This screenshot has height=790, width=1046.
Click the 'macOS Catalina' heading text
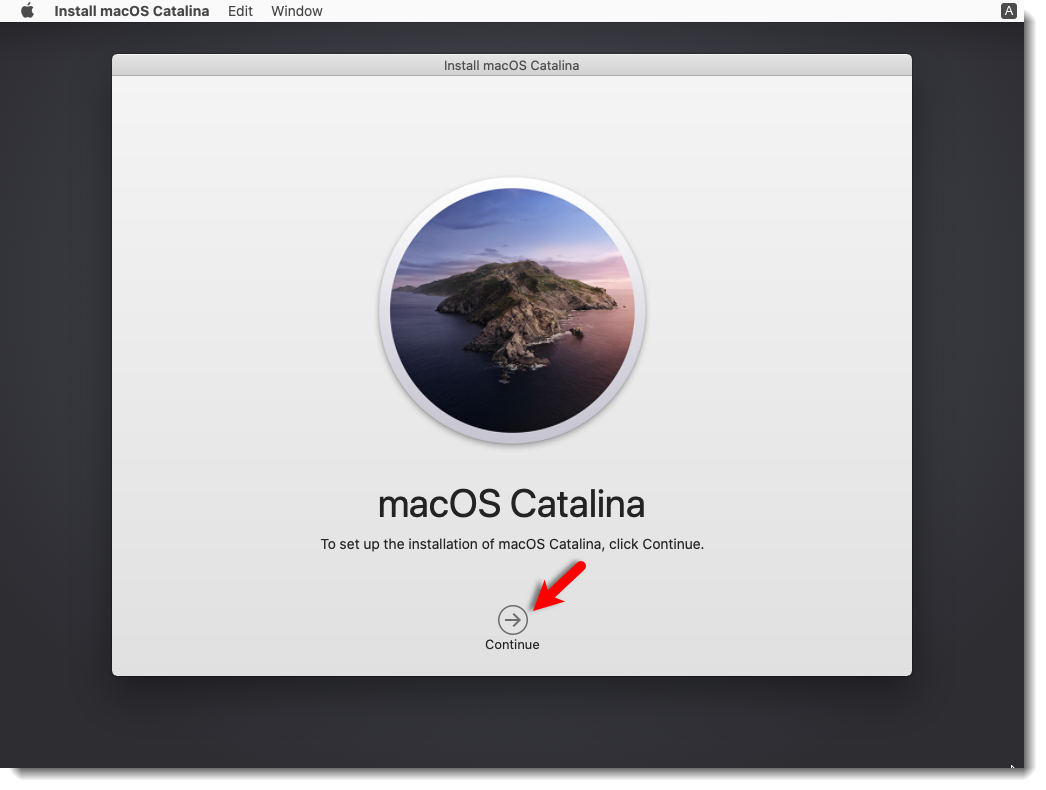pos(512,504)
